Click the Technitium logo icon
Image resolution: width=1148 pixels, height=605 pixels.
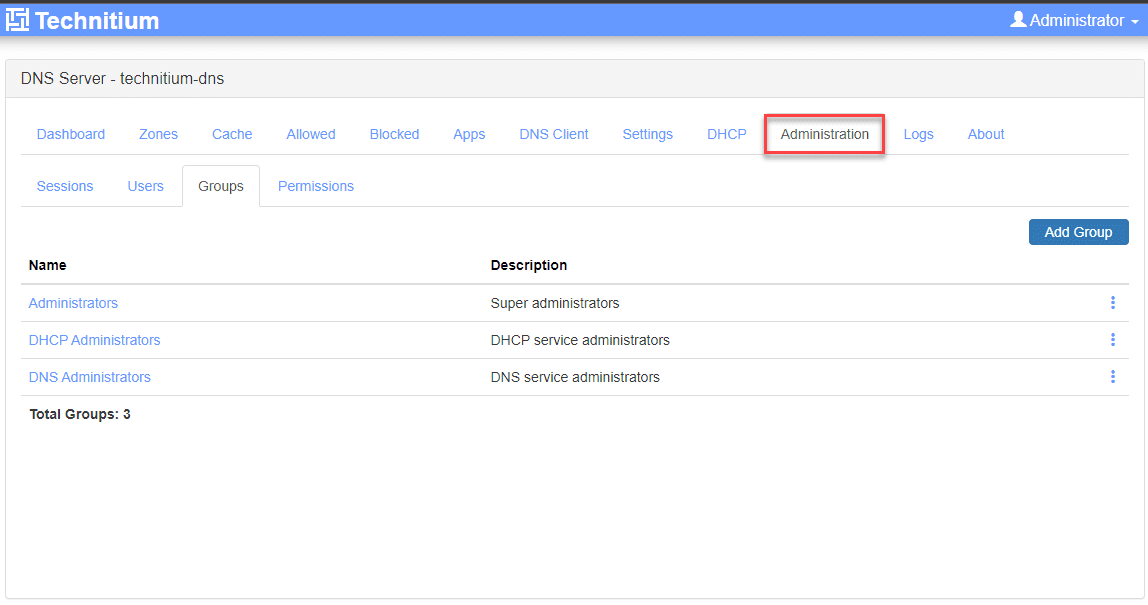click(18, 20)
